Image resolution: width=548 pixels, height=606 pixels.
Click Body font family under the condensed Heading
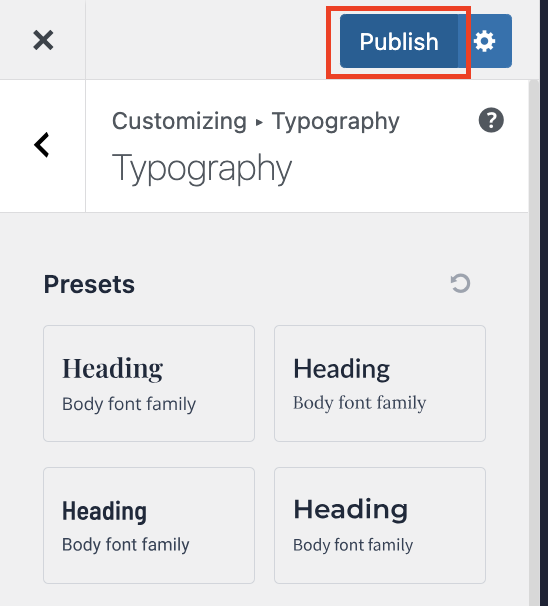126,545
